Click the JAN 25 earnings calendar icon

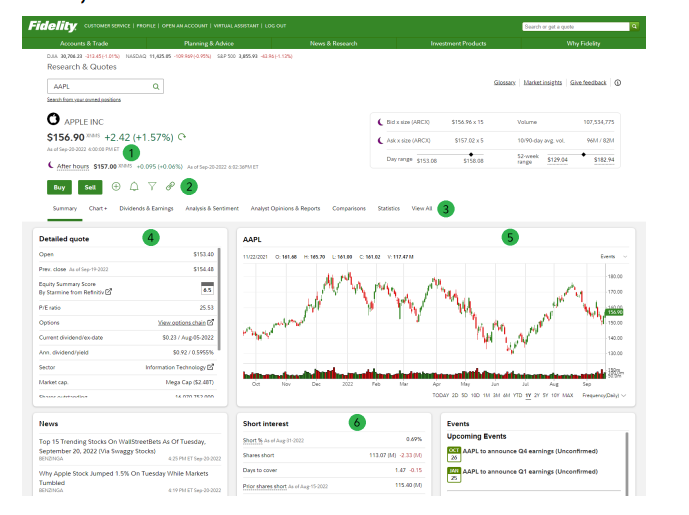click(x=454, y=475)
